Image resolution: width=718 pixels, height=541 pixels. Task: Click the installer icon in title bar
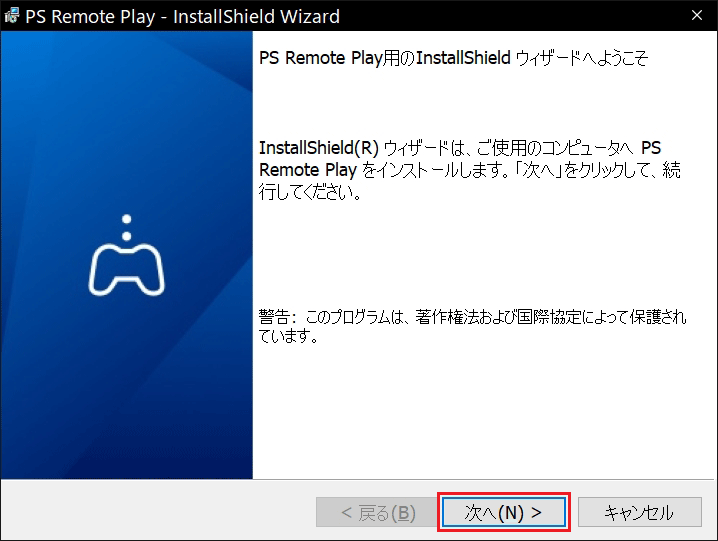pyautogui.click(x=12, y=16)
